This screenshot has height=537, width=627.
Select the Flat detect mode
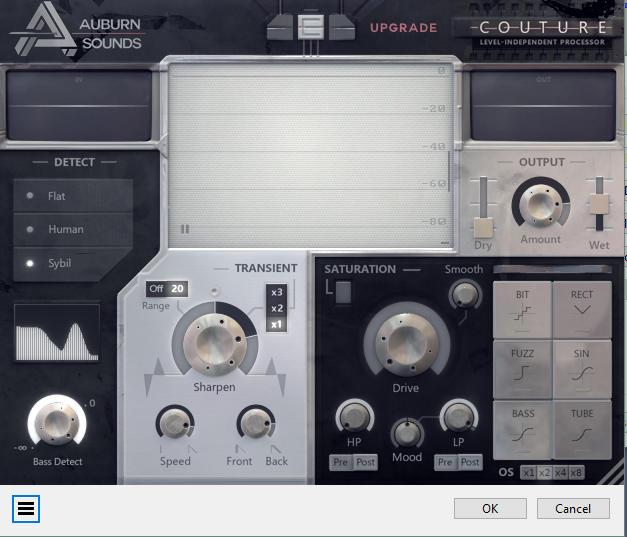pos(73,196)
